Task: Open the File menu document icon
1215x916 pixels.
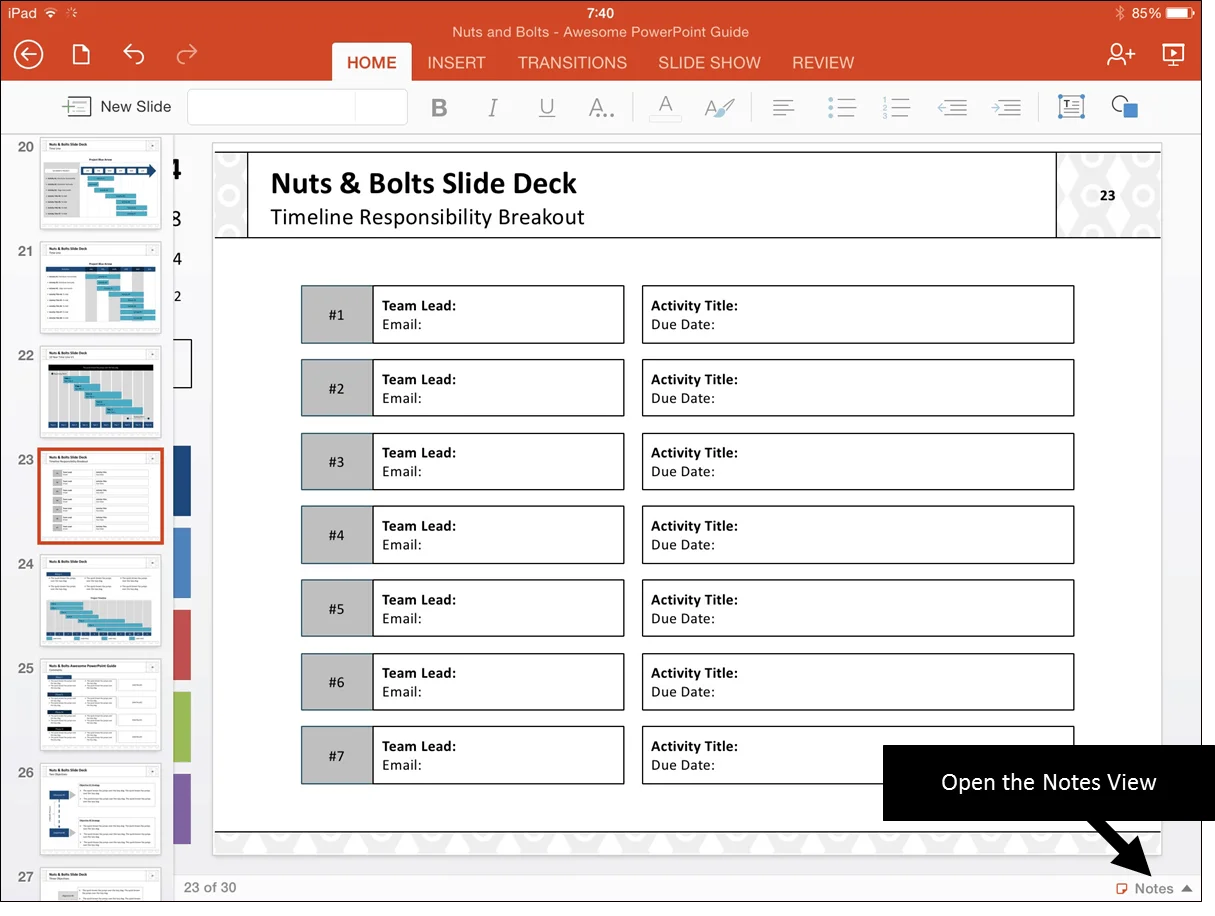Action: 82,54
